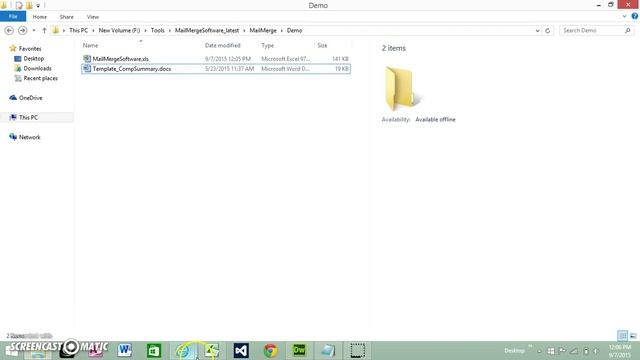Image resolution: width=640 pixels, height=360 pixels.
Task: Expand chevron after This PC breadcrumb
Action: point(93,31)
